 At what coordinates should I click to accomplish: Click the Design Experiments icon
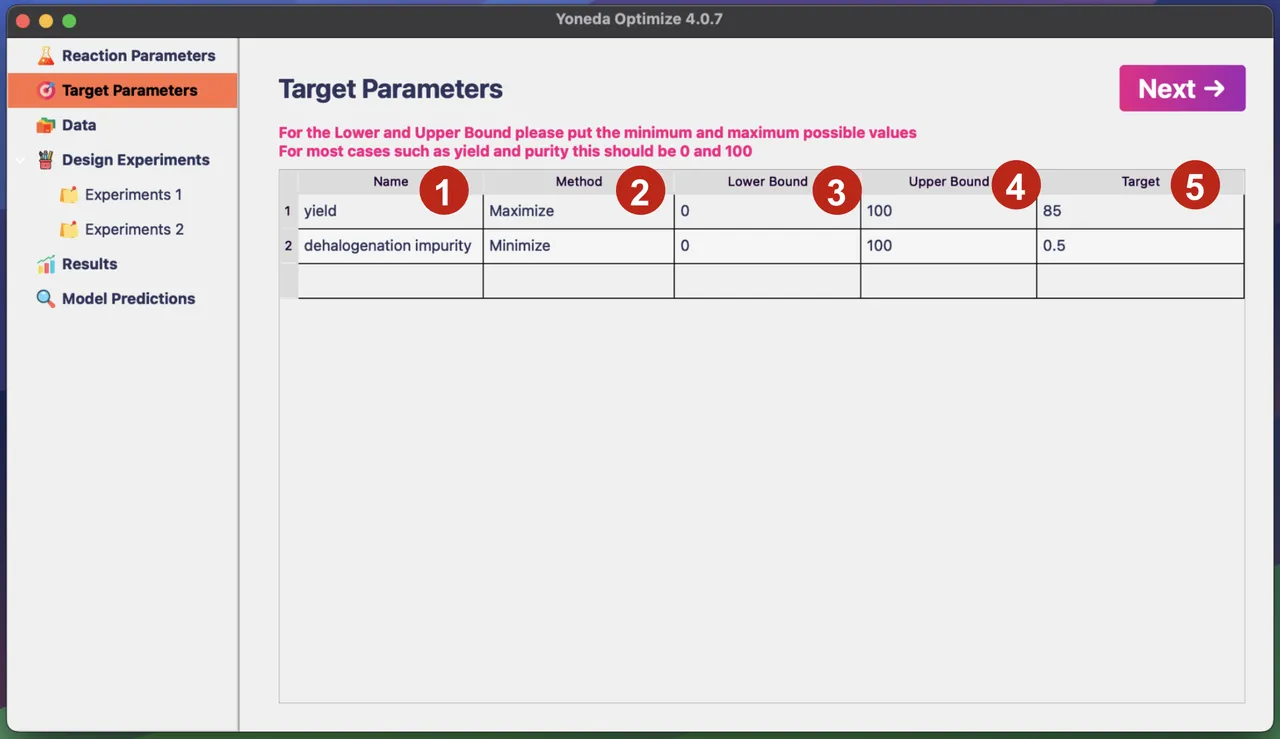(x=45, y=160)
